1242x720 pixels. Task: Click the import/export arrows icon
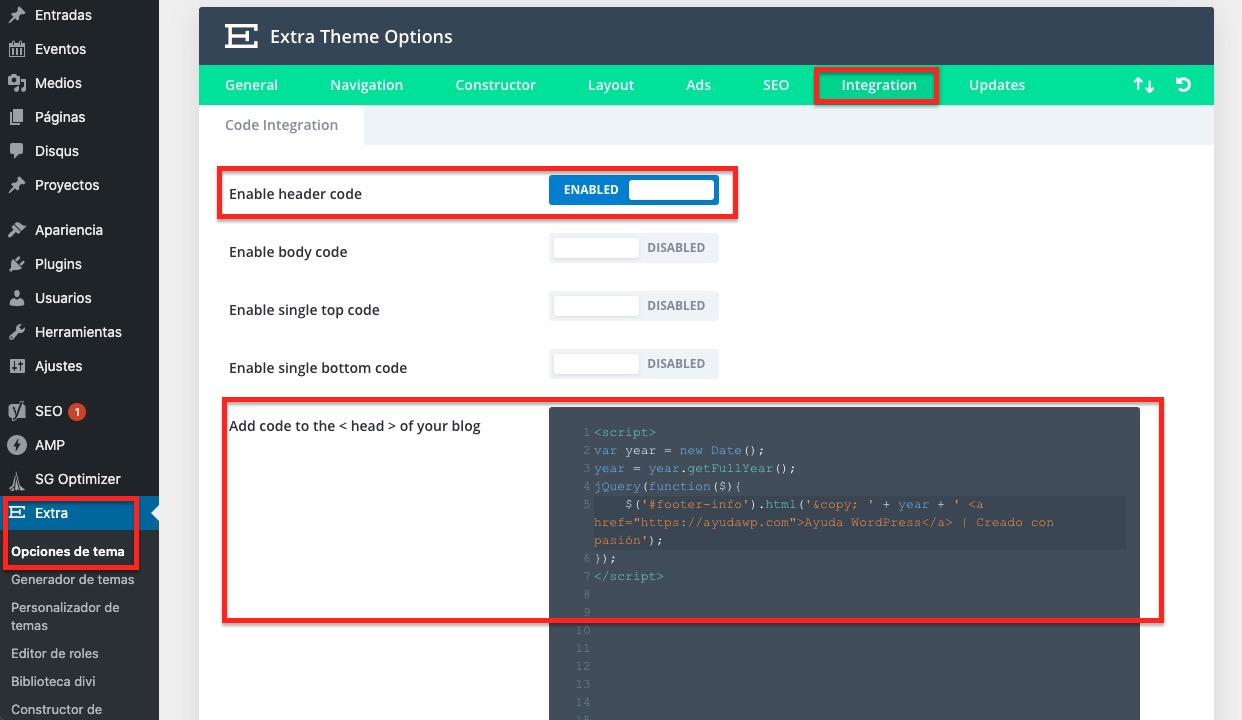1143,85
